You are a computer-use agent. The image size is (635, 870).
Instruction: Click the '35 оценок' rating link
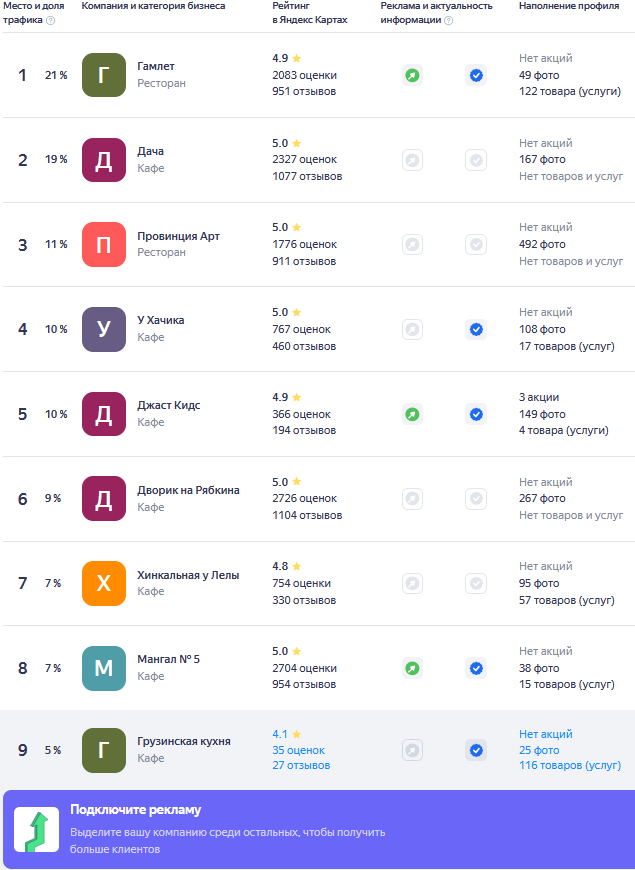coord(298,750)
